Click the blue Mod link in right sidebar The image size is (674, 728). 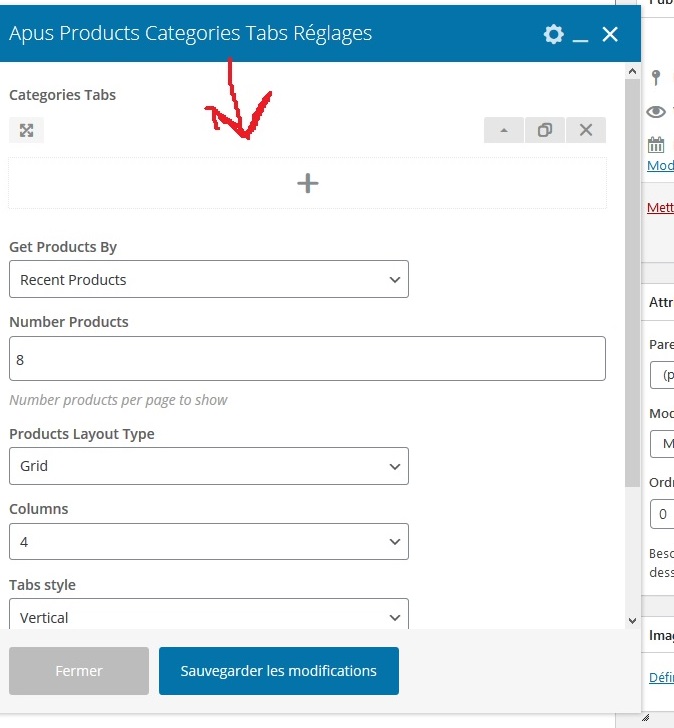click(x=661, y=165)
